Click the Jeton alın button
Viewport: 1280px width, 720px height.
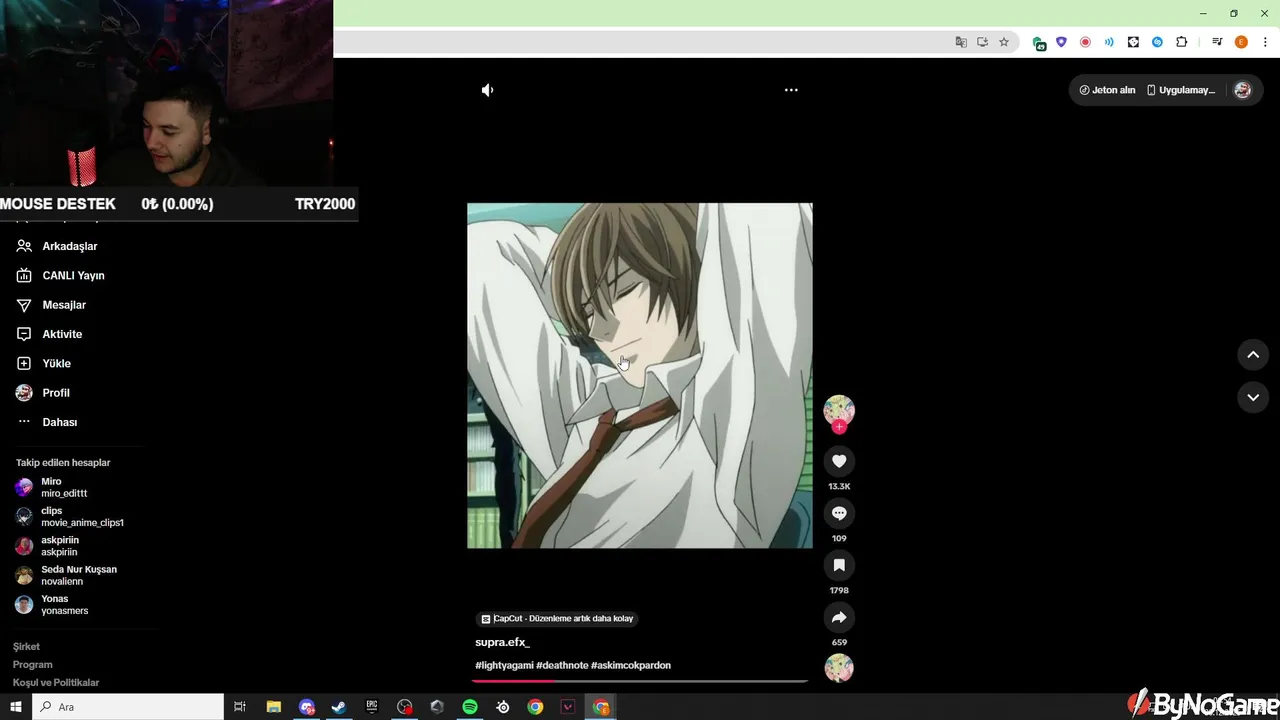(1107, 90)
